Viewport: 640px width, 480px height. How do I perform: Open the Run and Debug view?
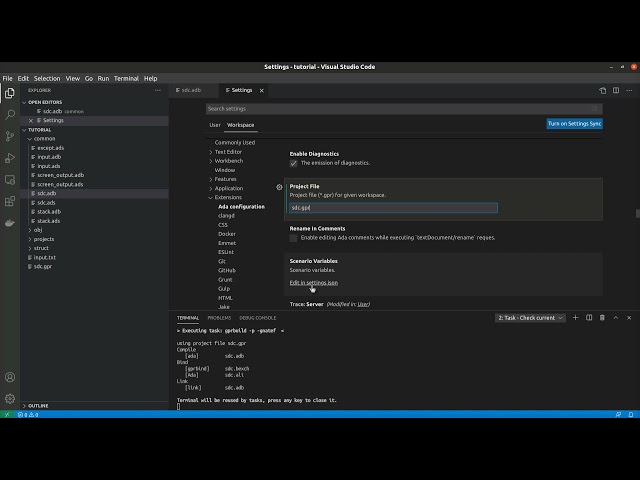(10, 158)
